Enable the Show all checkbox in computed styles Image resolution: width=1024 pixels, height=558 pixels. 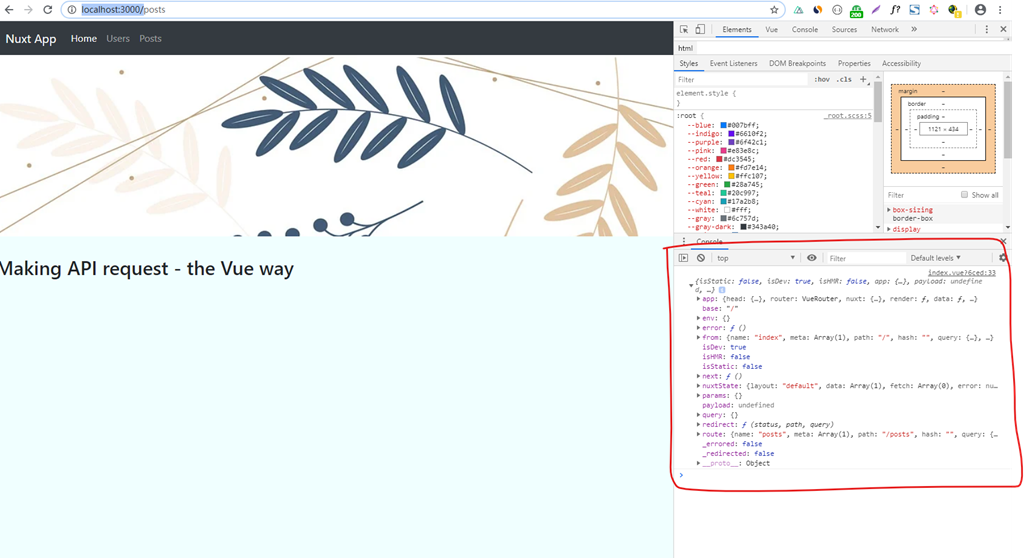965,195
